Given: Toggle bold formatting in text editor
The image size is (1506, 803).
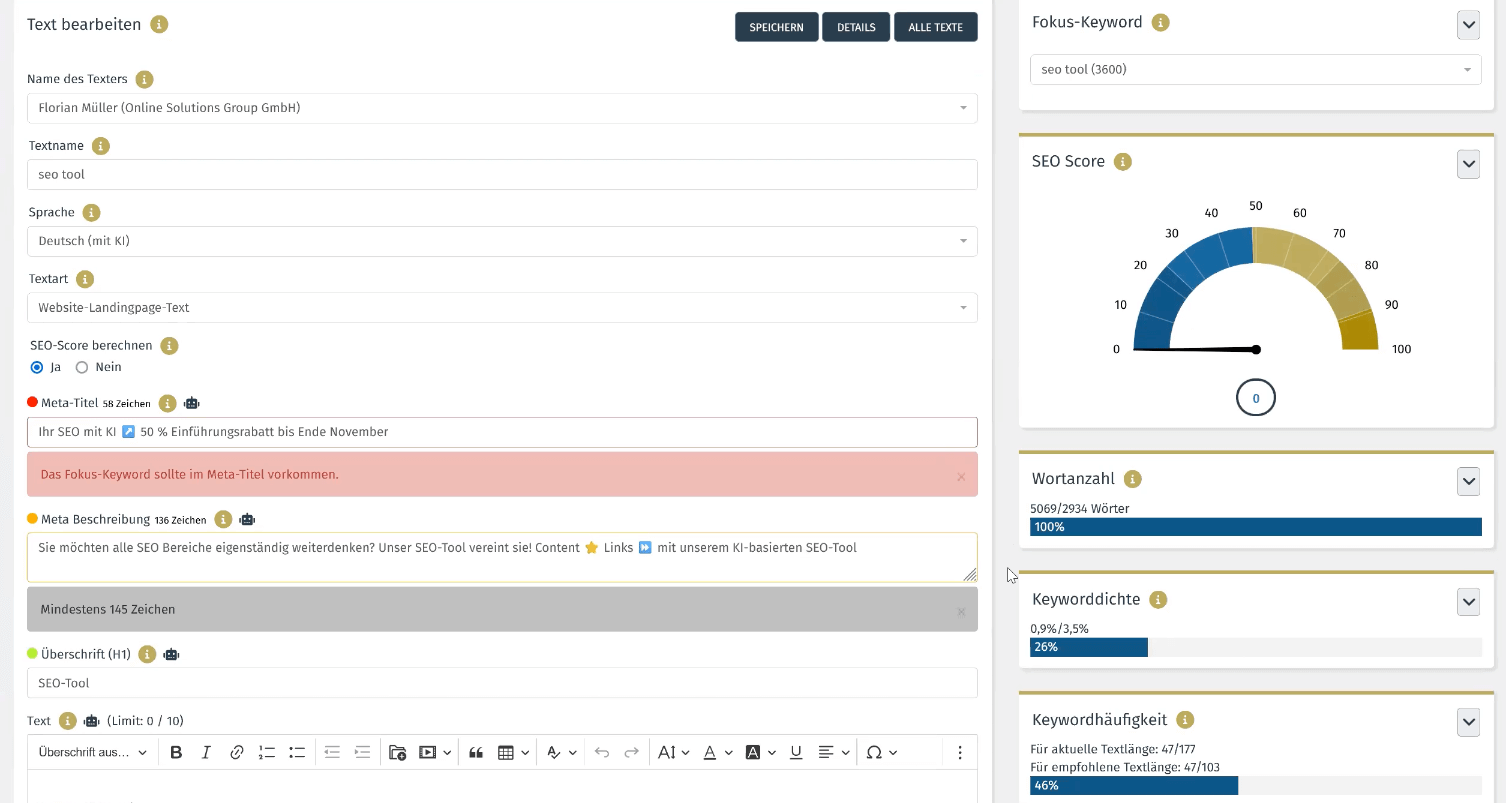Looking at the screenshot, I should tap(176, 752).
